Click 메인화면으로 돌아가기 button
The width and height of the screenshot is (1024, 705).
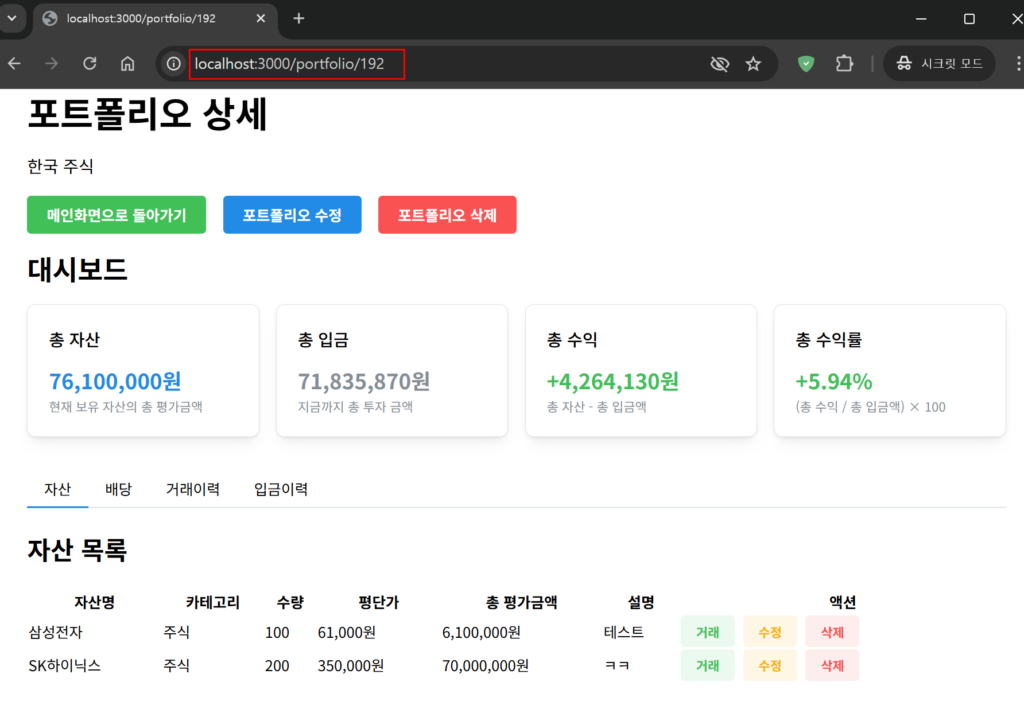116,215
